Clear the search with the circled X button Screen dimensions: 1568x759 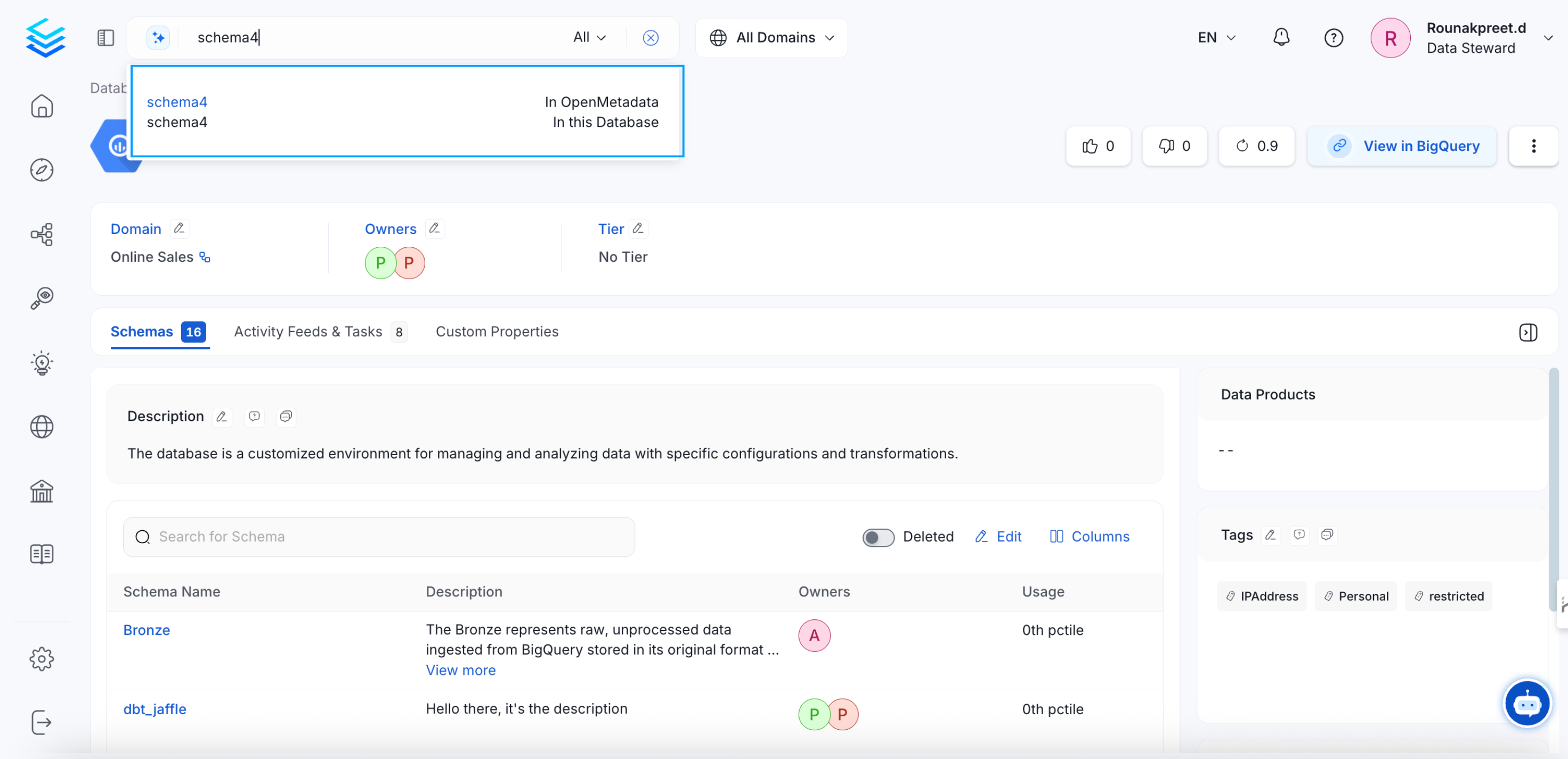pyautogui.click(x=650, y=37)
